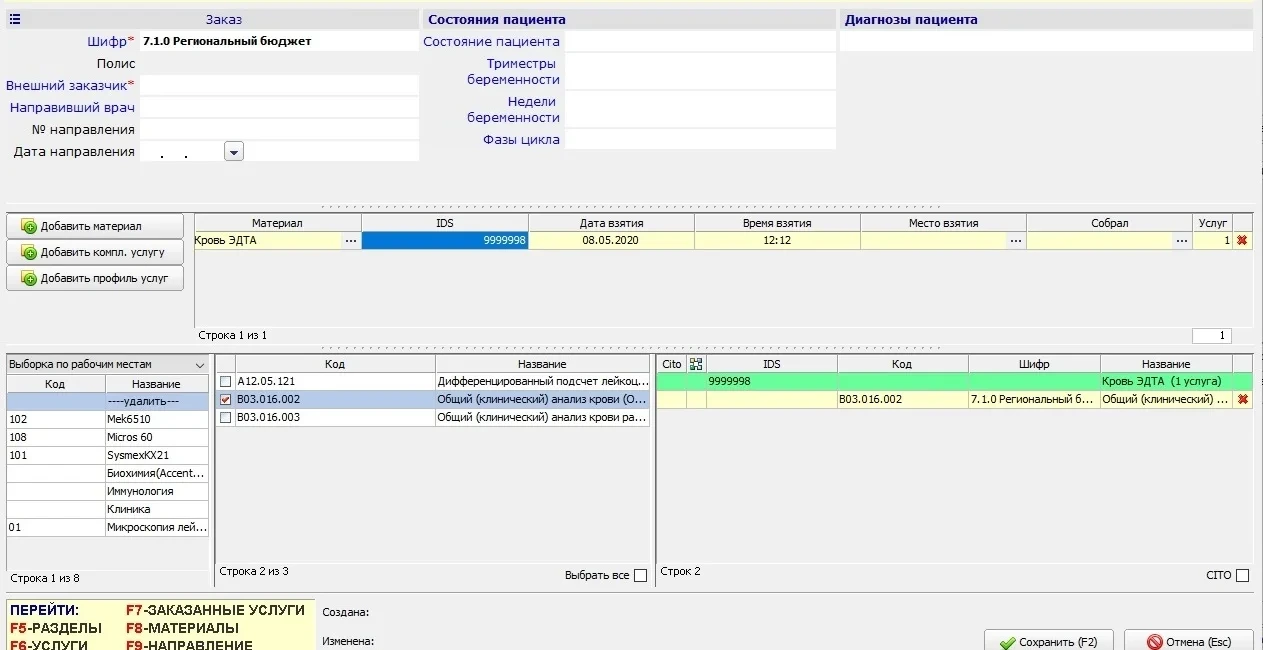This screenshot has height=650, width=1263.
Task: Cancel with the Отмена (Esc) button
Action: pyautogui.click(x=1188, y=641)
